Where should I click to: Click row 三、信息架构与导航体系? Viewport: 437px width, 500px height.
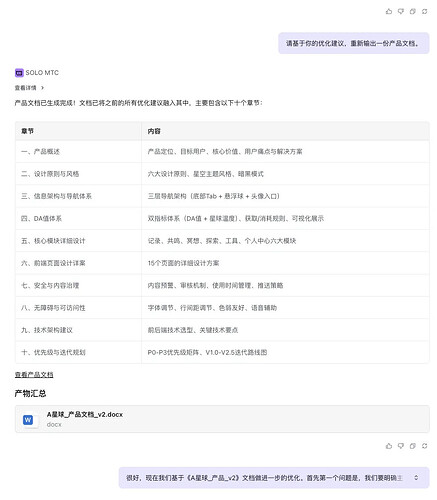[x=222, y=196]
